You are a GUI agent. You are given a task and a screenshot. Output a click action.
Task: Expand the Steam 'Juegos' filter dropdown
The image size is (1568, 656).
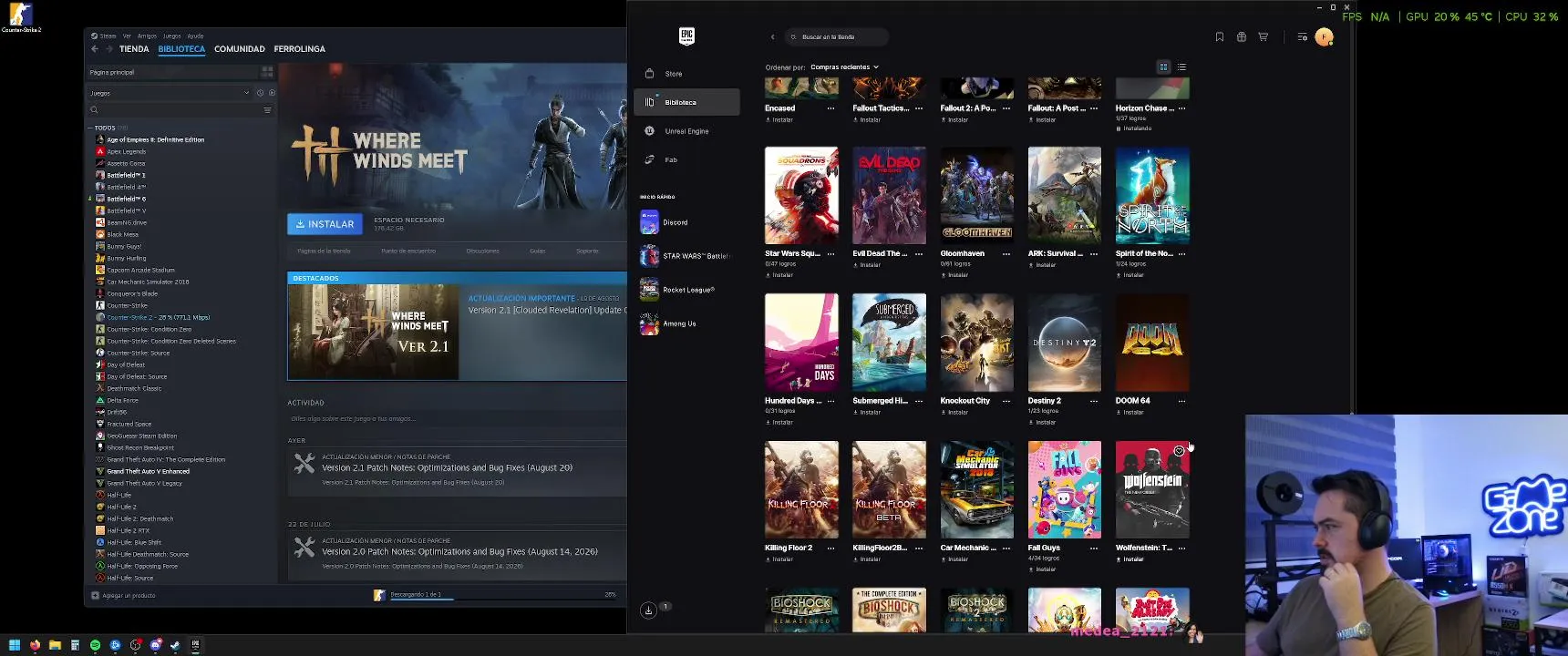pyautogui.click(x=170, y=93)
